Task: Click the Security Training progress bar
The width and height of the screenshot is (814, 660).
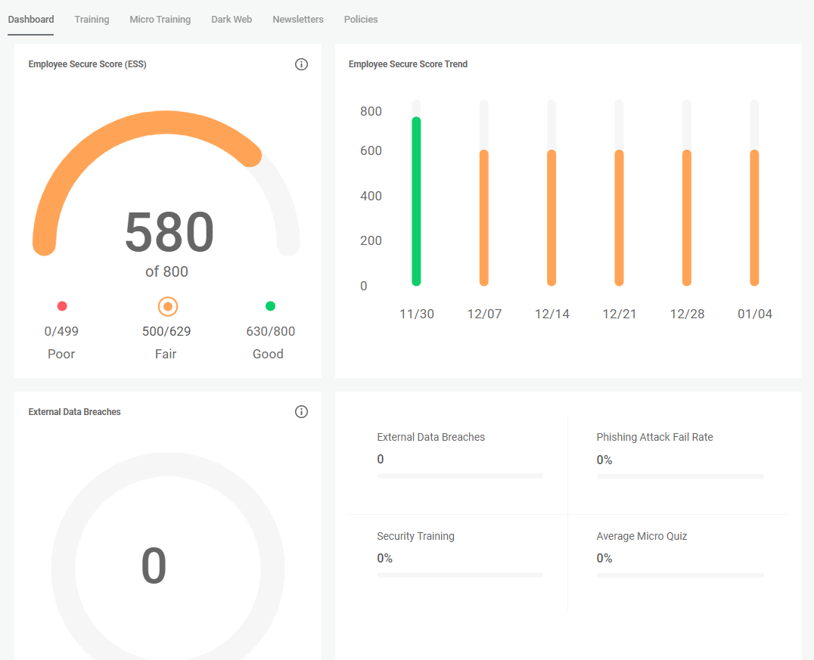Action: coord(460,575)
